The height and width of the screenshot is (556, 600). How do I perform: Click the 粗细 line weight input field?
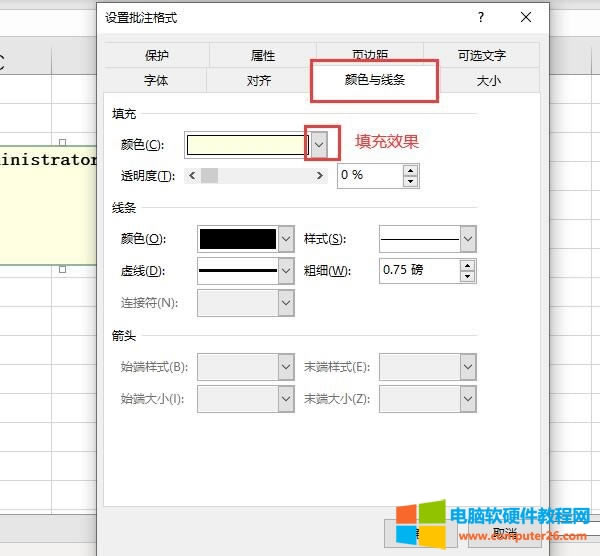click(420, 271)
